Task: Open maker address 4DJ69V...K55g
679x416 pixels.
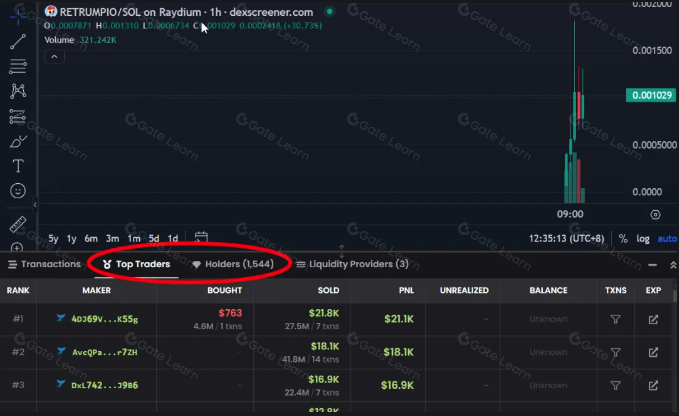Action: pyautogui.click(x=105, y=319)
